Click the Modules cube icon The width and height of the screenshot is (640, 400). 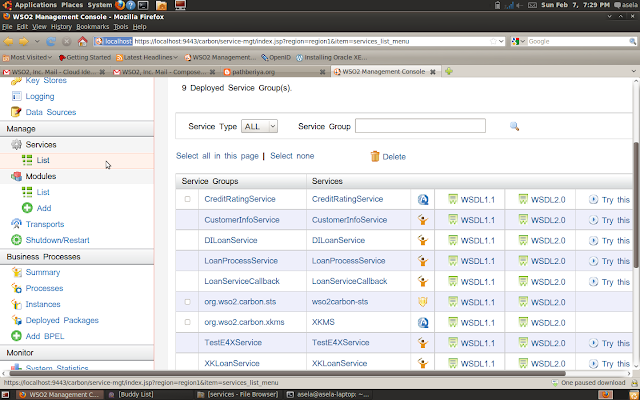coord(16,176)
